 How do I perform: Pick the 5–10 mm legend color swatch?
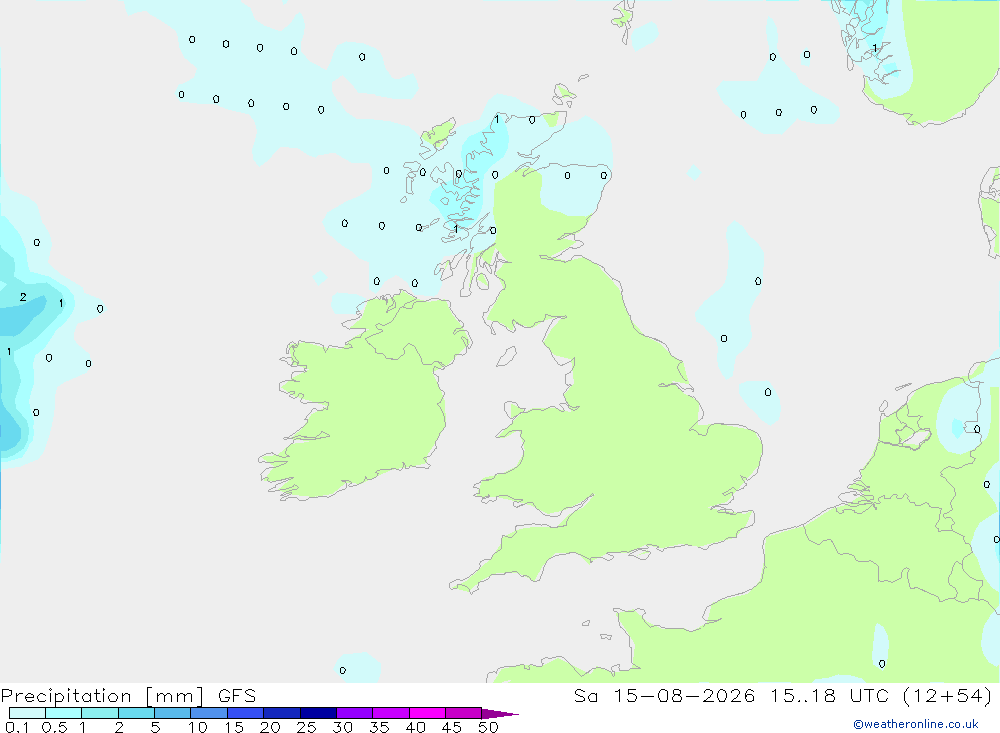[173, 713]
